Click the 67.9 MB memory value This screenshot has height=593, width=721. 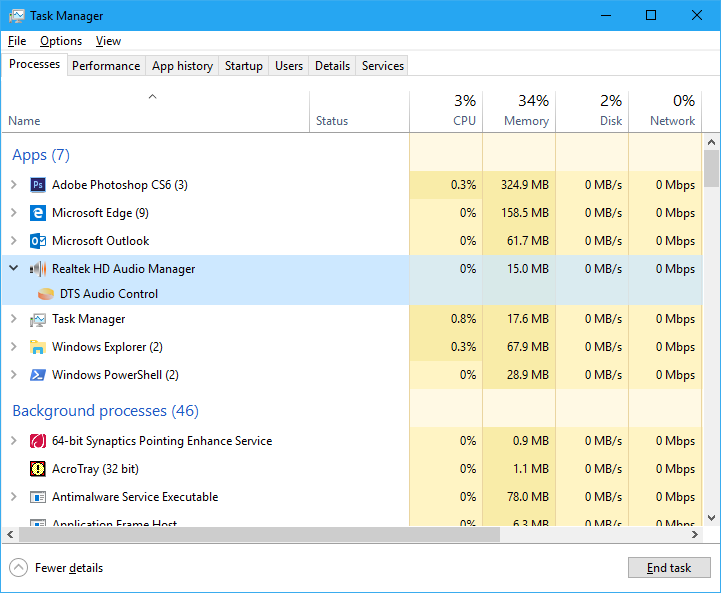528,347
